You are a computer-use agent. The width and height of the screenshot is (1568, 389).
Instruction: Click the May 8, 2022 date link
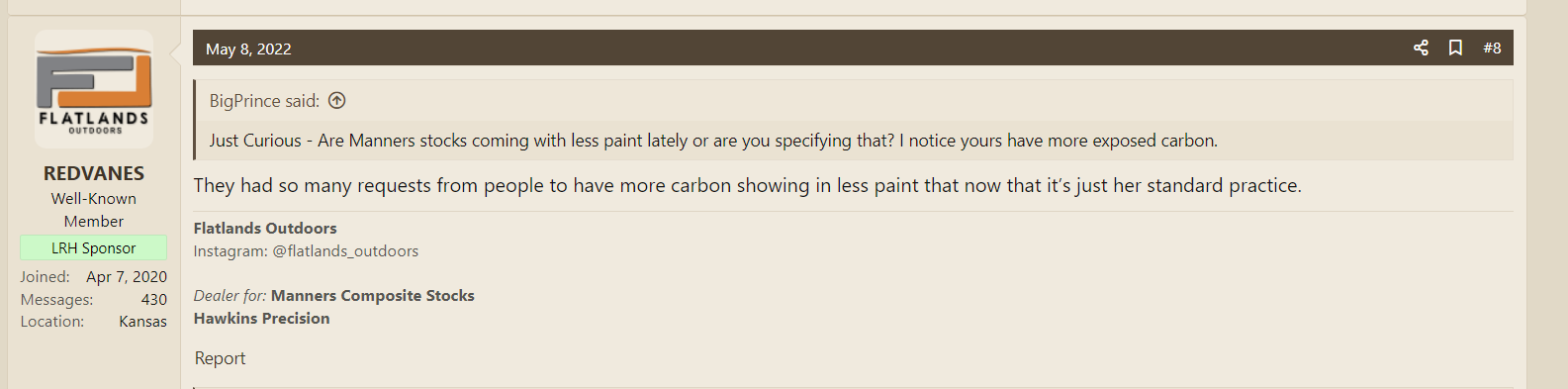coord(248,49)
